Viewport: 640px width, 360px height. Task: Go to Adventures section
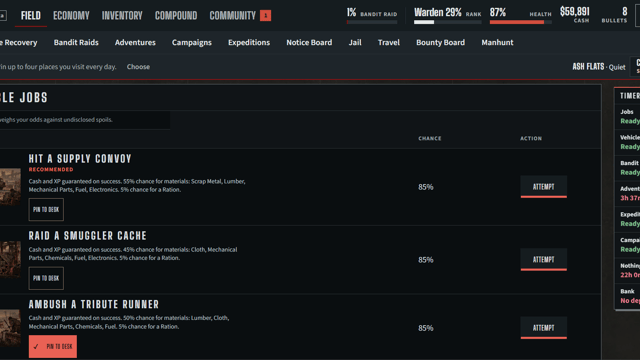coord(135,42)
